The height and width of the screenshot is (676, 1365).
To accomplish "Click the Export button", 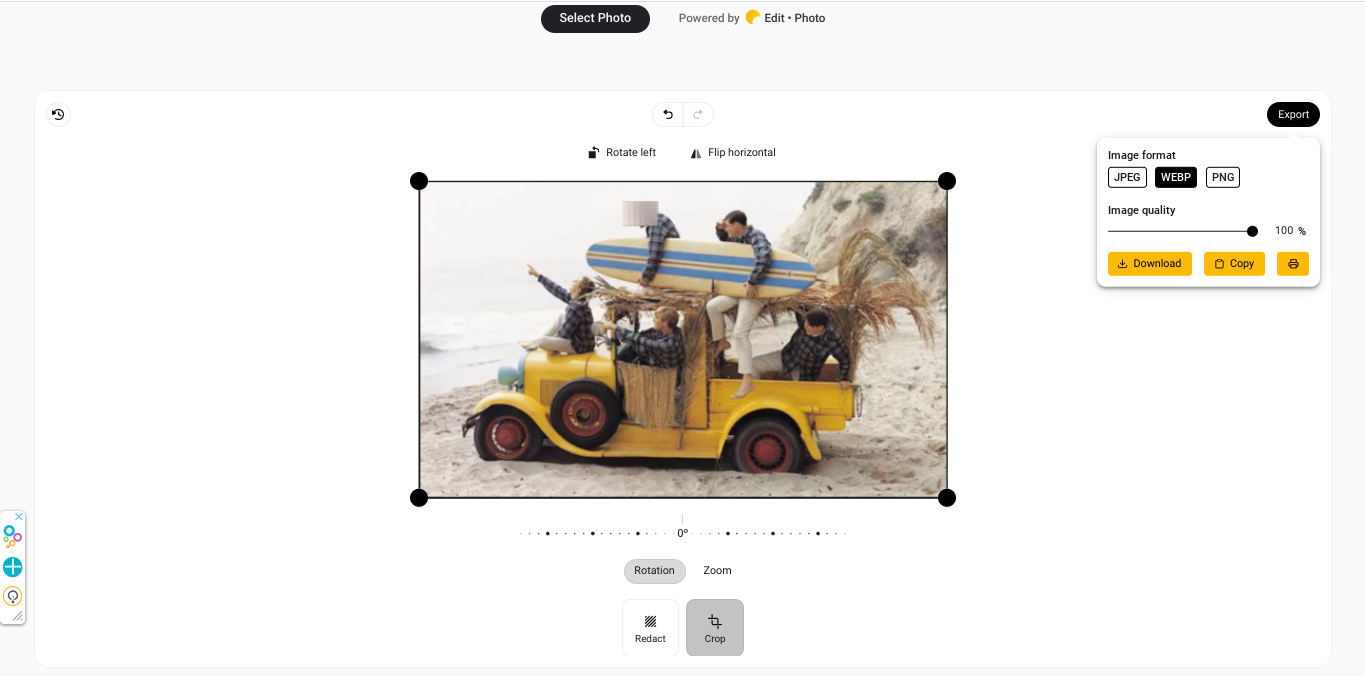I will click(x=1293, y=115).
